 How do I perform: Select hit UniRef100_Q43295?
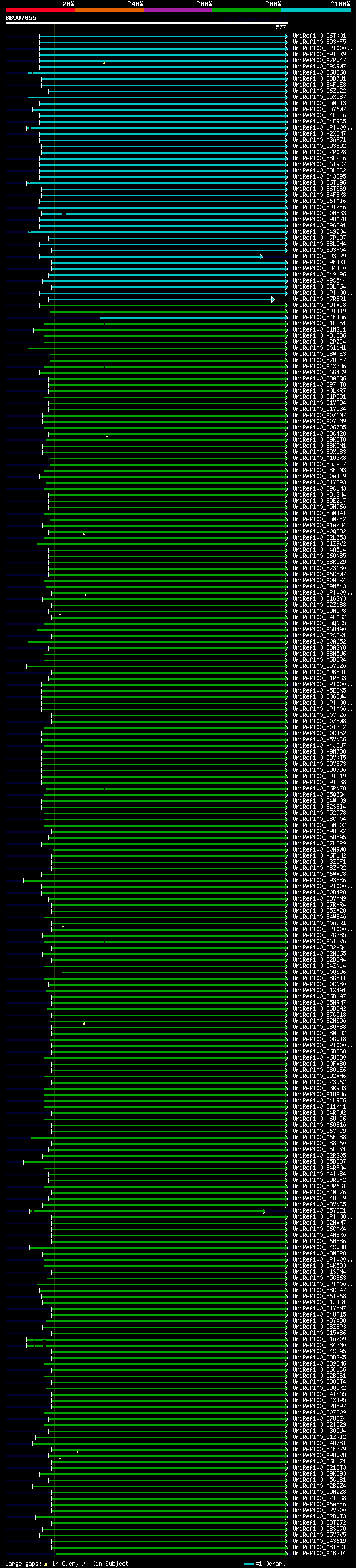pyautogui.click(x=319, y=176)
